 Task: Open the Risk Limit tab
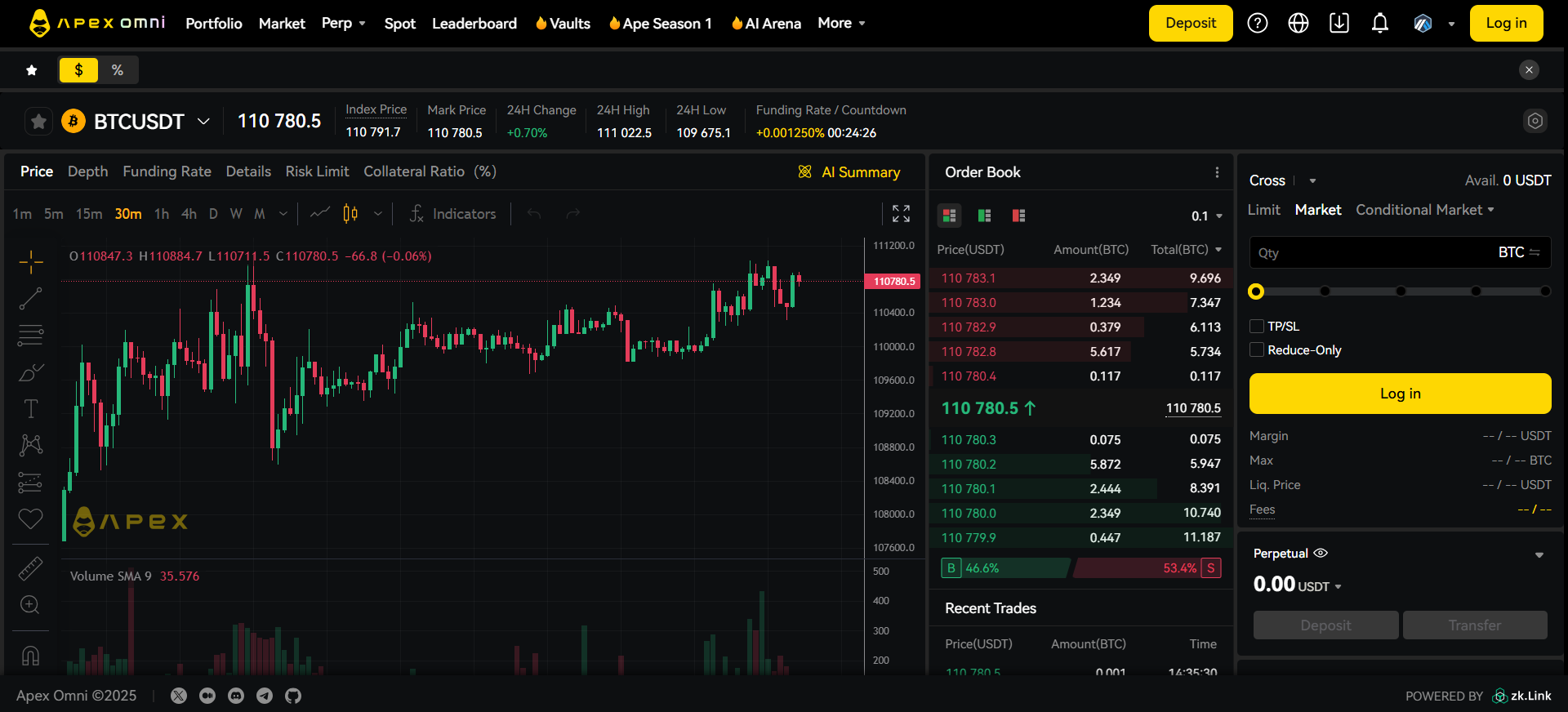(317, 171)
